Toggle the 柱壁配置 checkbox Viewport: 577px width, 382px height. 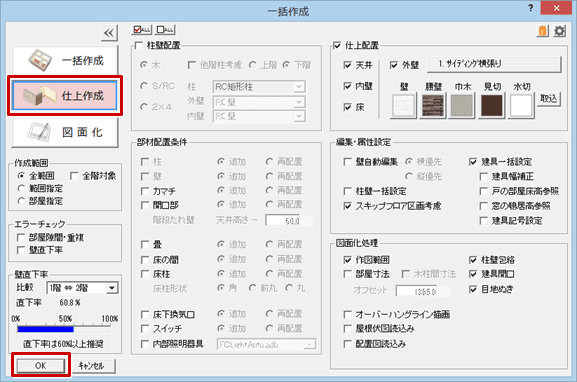coord(139,46)
